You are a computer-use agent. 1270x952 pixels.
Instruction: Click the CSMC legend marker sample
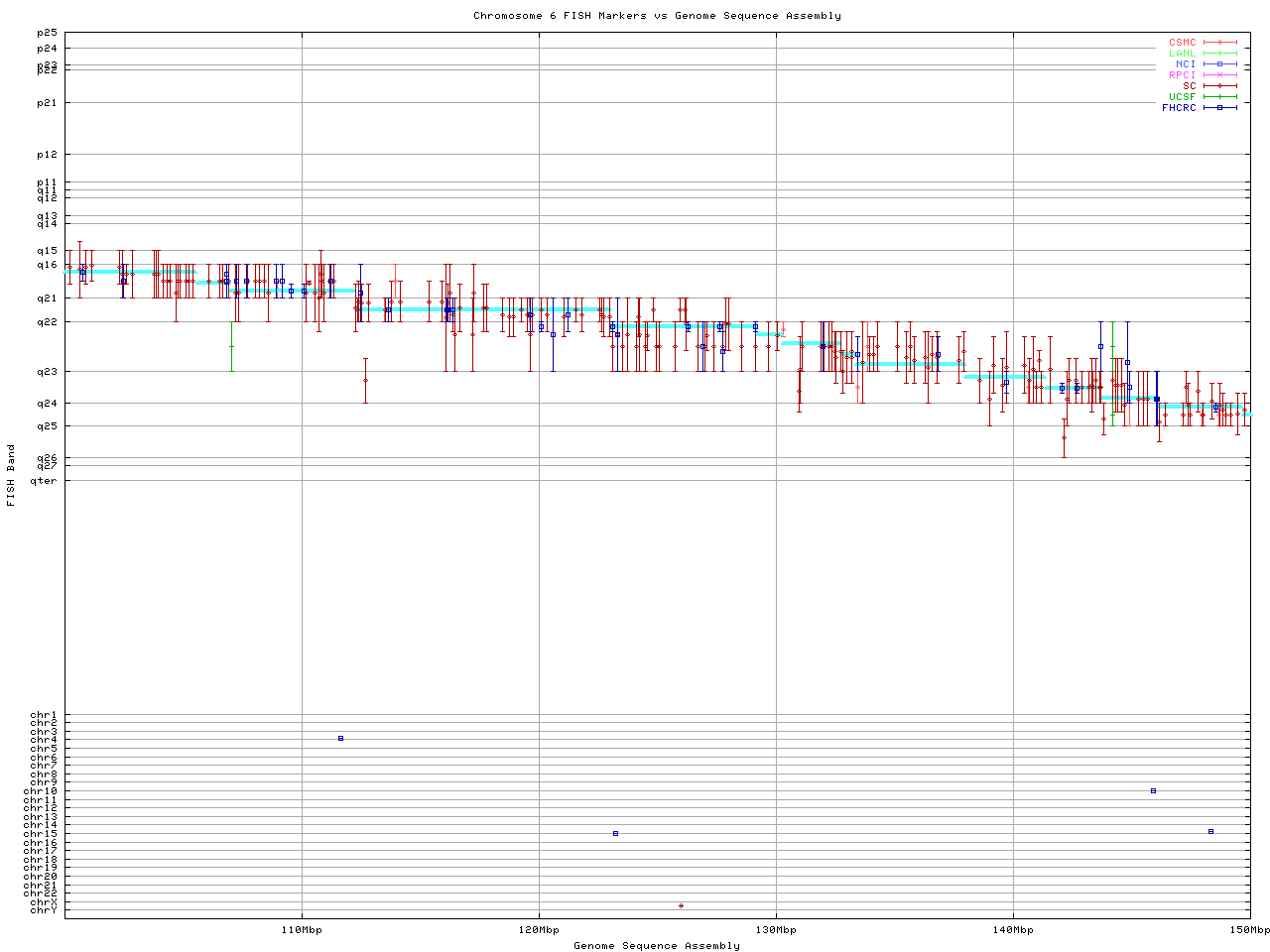click(1219, 43)
